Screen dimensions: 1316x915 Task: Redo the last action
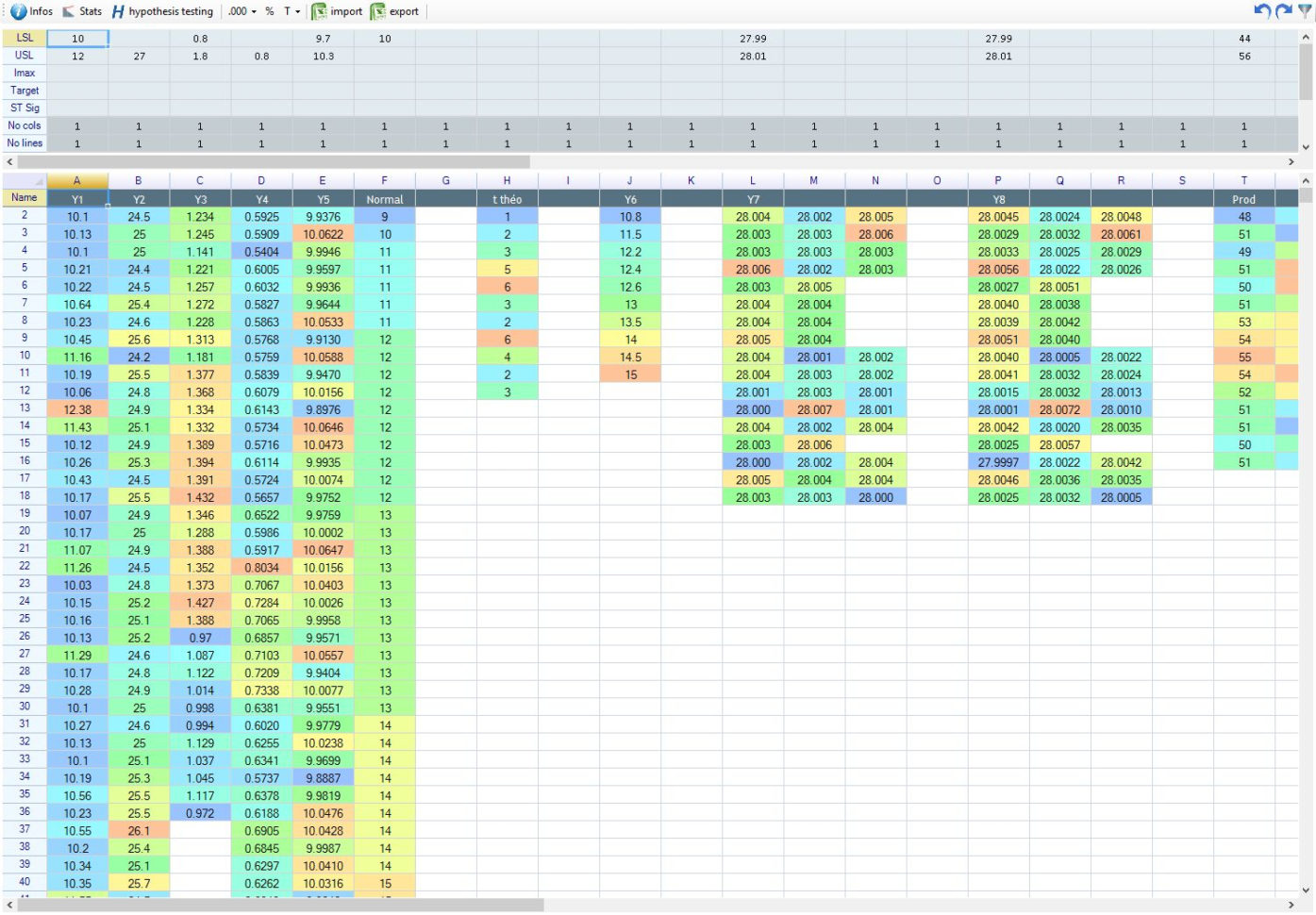pos(1283,11)
